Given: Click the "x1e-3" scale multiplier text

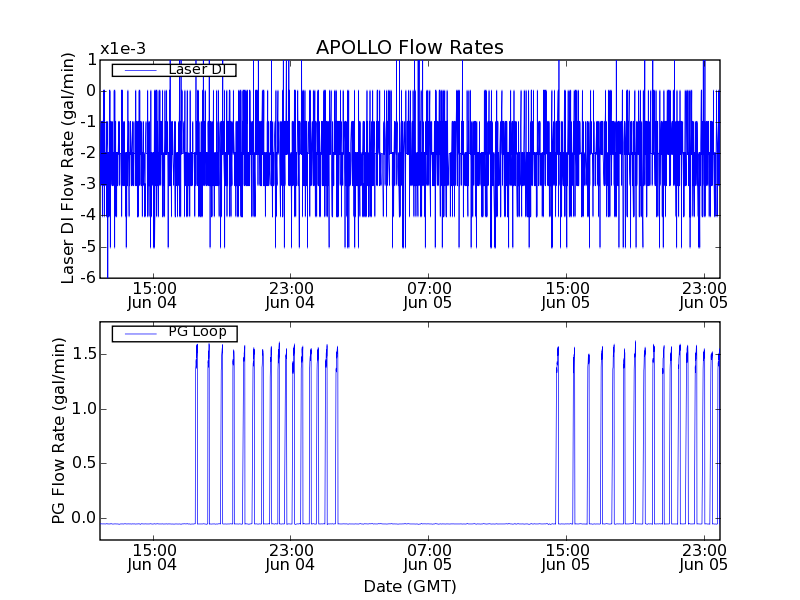Looking at the screenshot, I should click(123, 49).
